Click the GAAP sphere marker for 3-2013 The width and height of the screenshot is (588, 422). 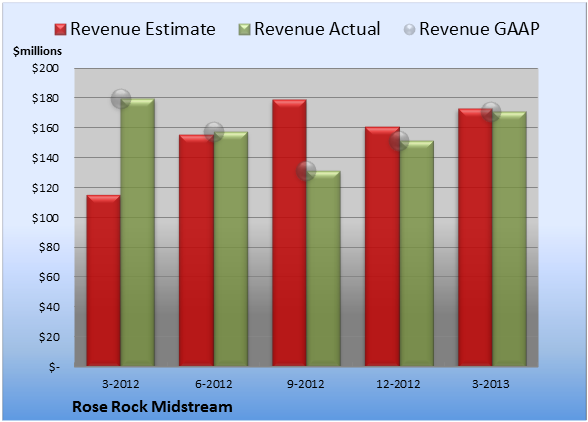pos(491,112)
